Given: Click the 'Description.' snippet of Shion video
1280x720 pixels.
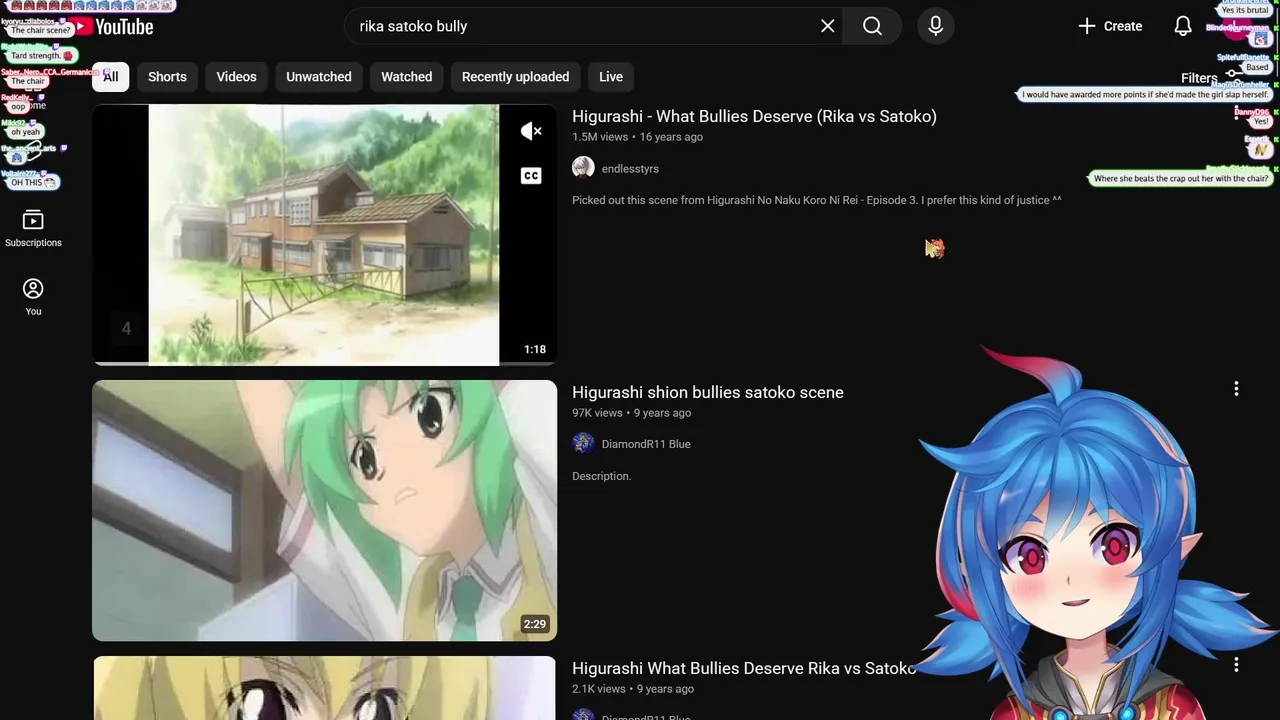Looking at the screenshot, I should [601, 476].
